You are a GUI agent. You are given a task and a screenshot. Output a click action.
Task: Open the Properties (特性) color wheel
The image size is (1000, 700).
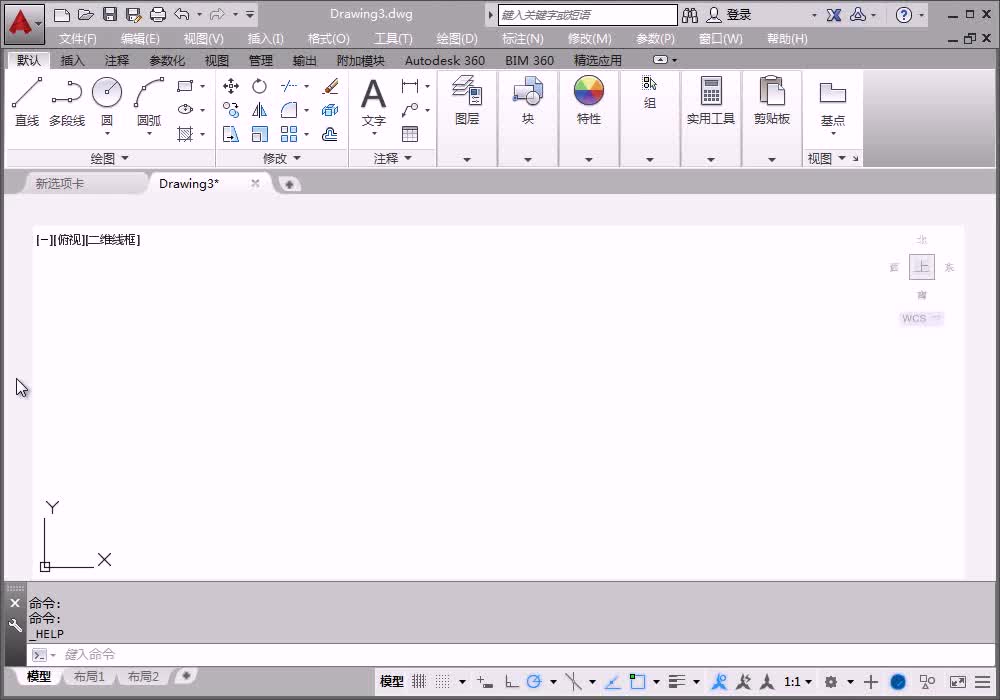[589, 91]
